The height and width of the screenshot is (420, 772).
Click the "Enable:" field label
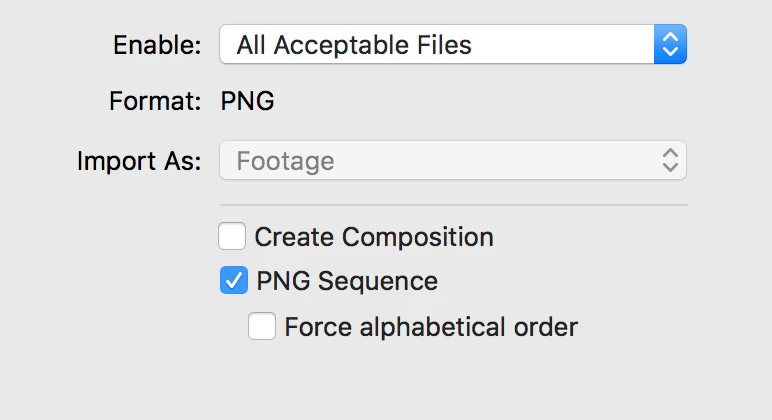tap(157, 44)
